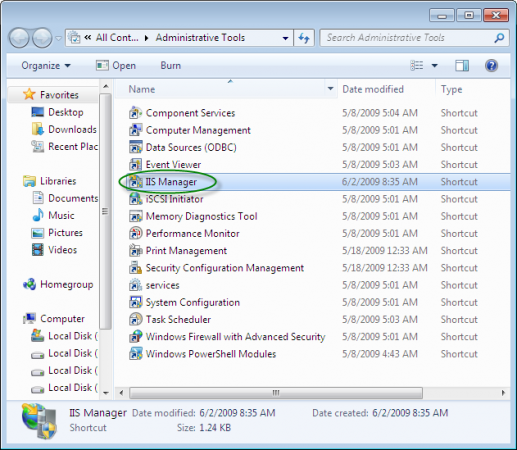This screenshot has height=450, width=517.
Task: Select the Windows PowerShell Modules icon
Action: pyautogui.click(x=135, y=354)
